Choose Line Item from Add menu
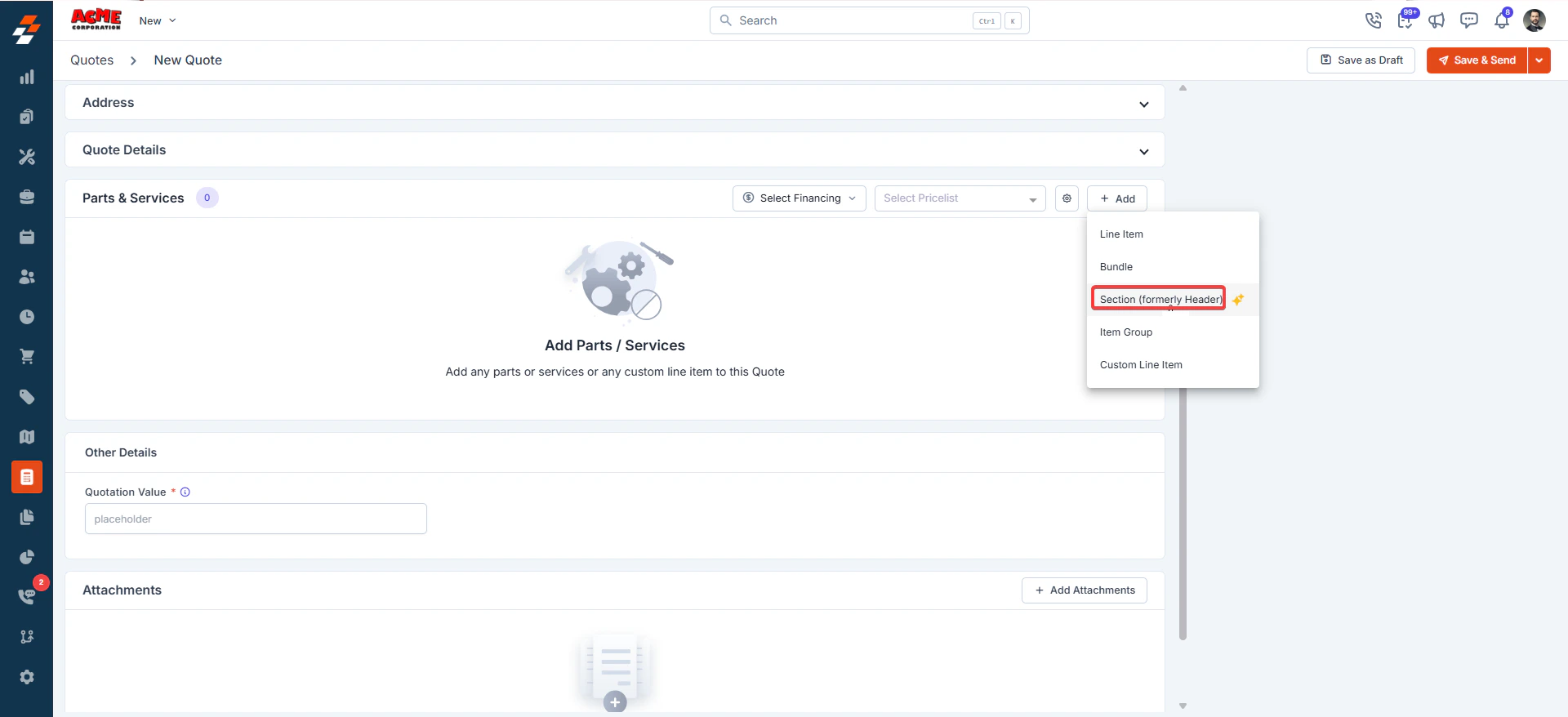The height and width of the screenshot is (717, 1568). pos(1173,234)
